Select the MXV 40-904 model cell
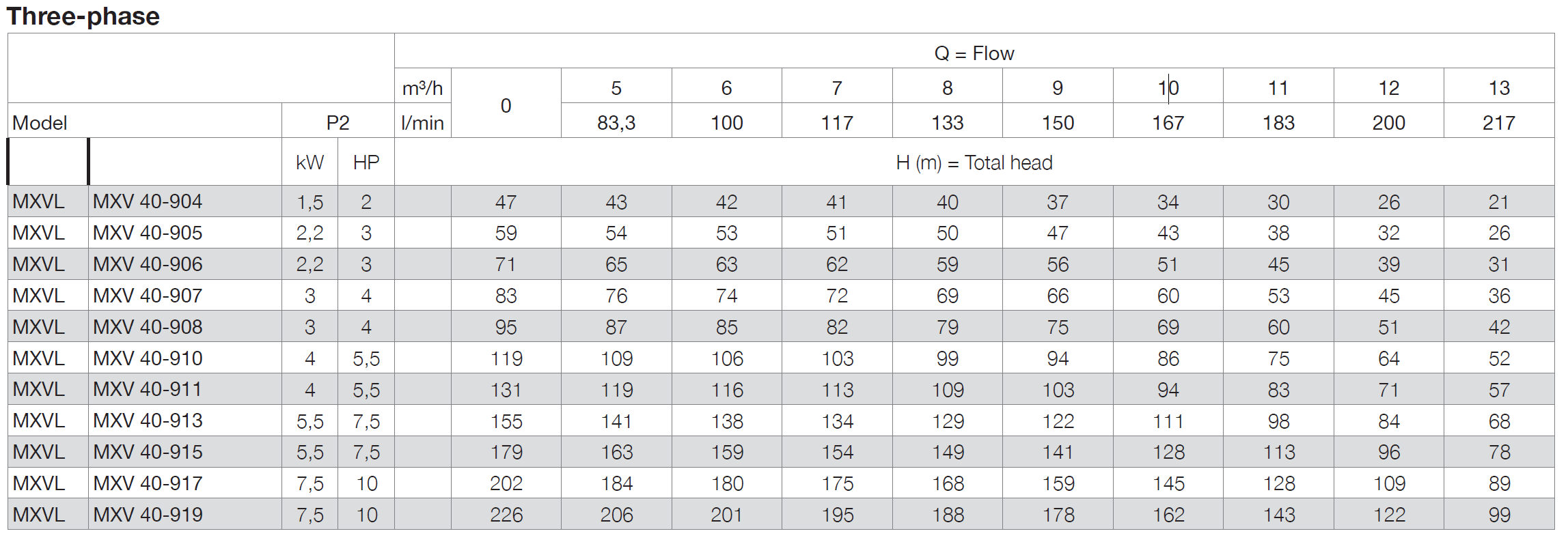The height and width of the screenshot is (540, 1568). point(148,201)
